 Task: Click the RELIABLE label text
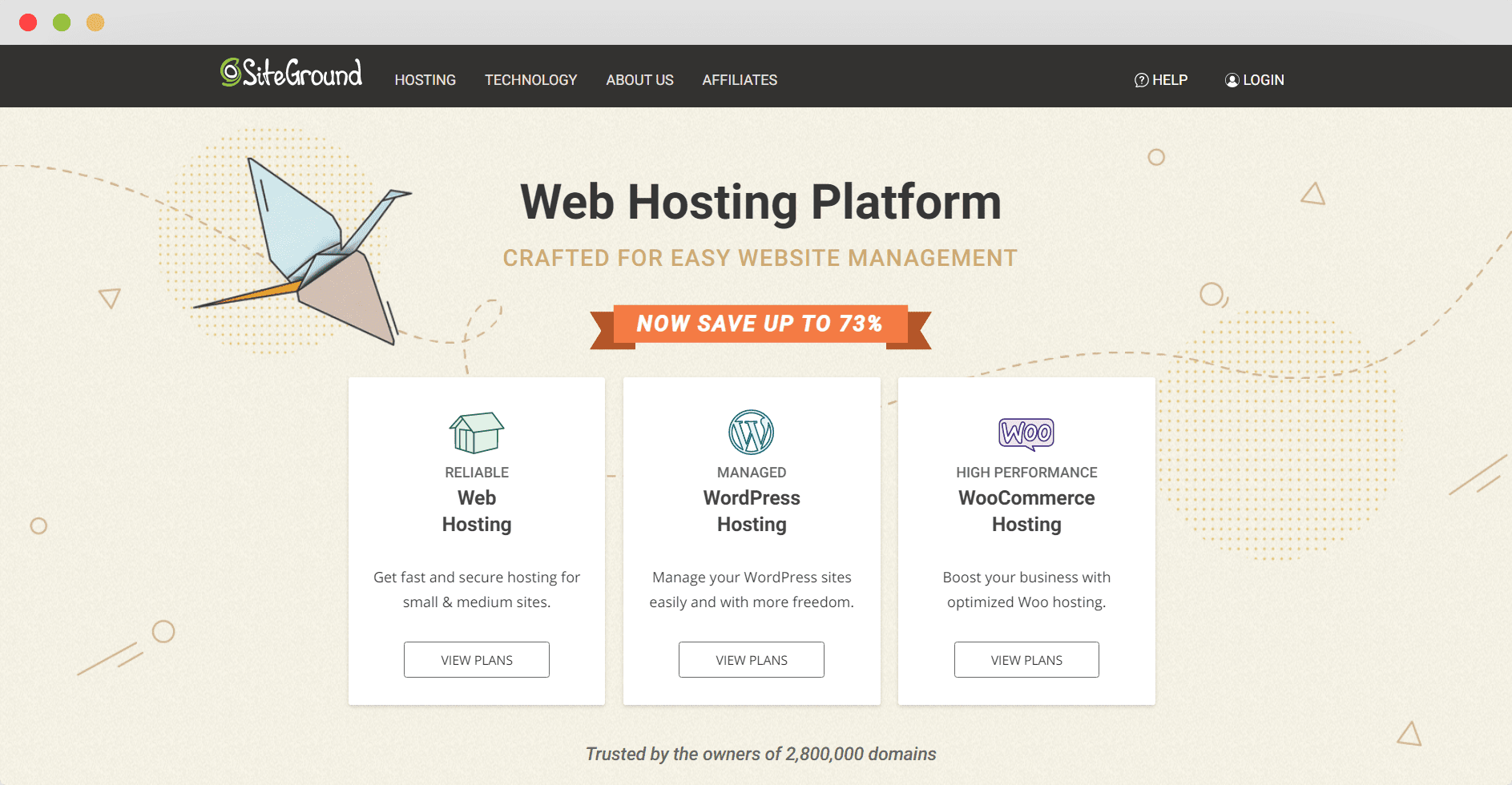pyautogui.click(x=477, y=473)
